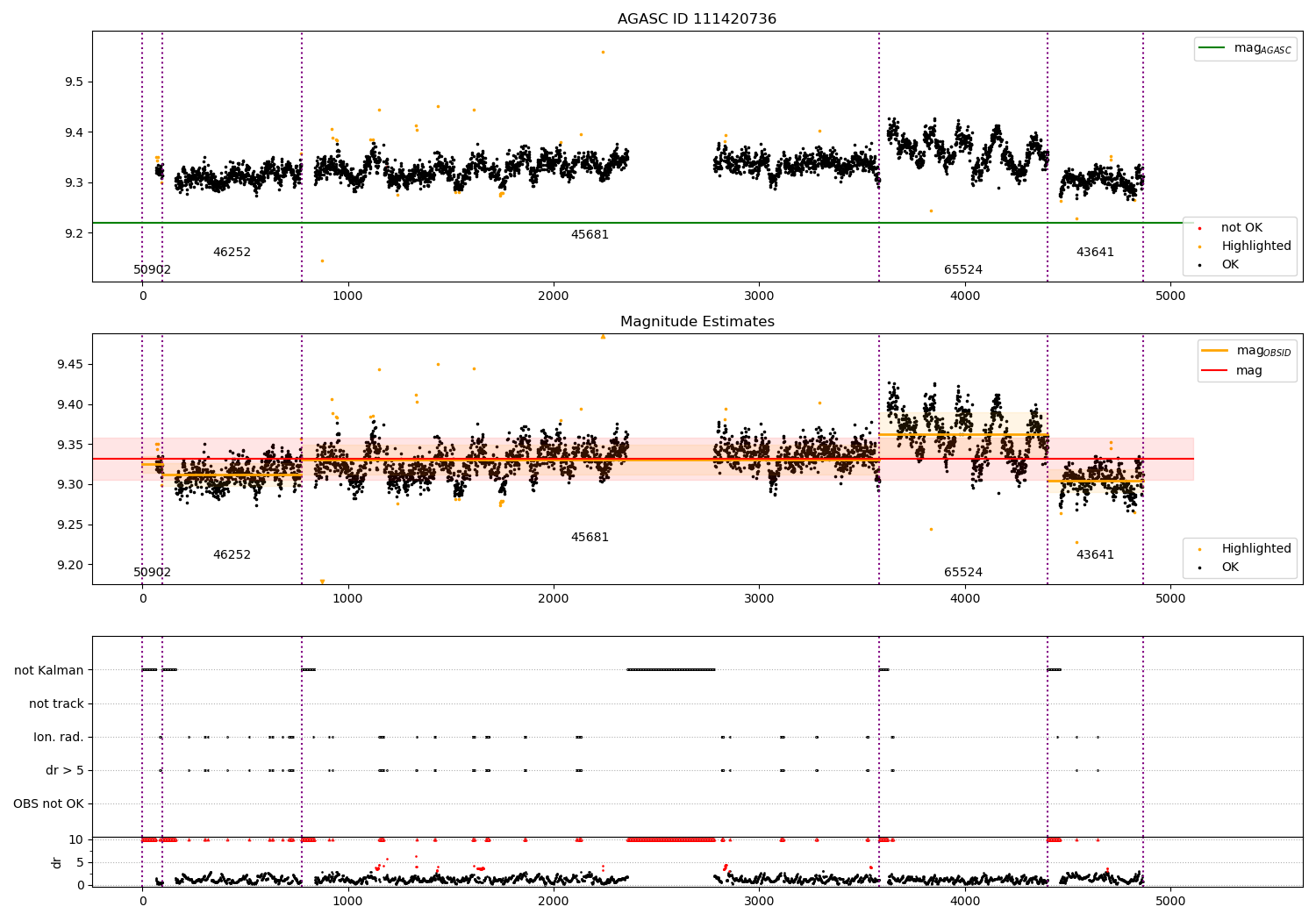Click the 'Ion. rad.' row label
Screen dimensions: 1316x921
59,738
